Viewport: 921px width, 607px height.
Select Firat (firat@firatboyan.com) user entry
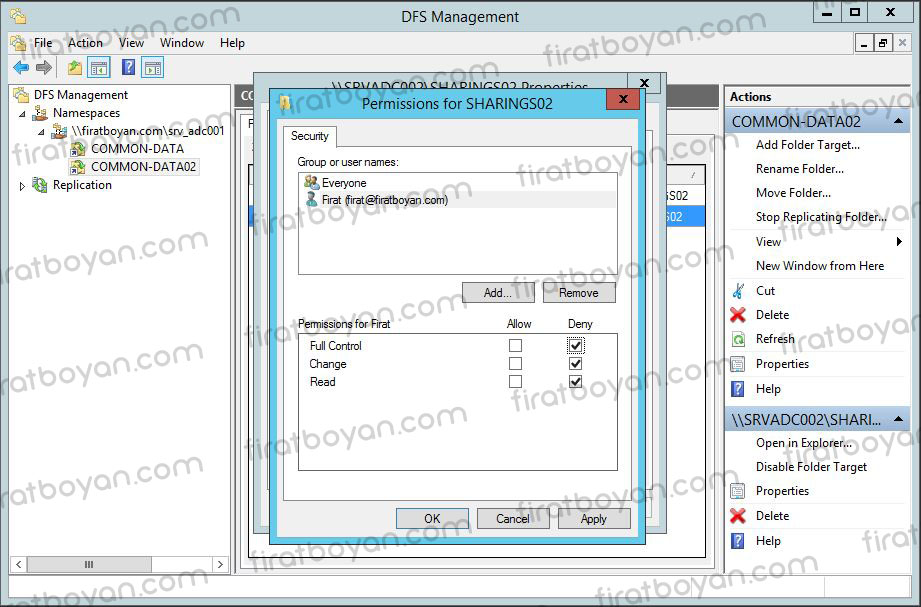tap(458, 200)
